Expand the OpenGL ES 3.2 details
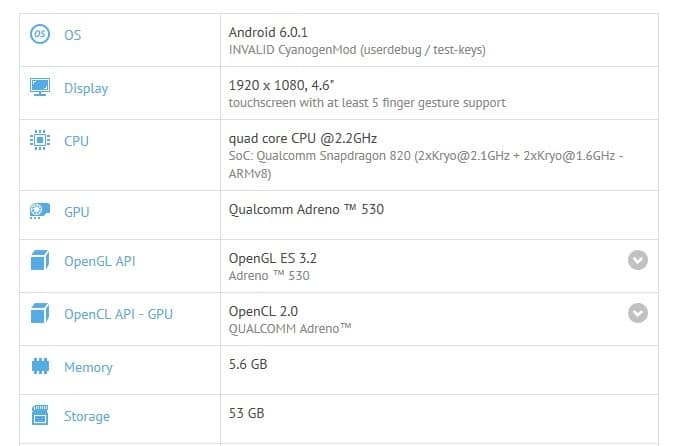This screenshot has width=678, height=446. [638, 260]
